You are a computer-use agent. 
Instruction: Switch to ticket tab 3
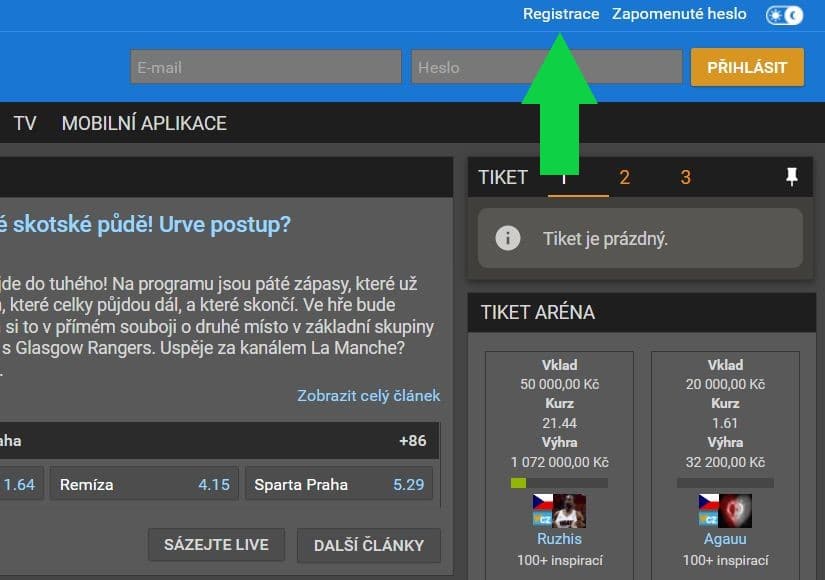point(685,177)
